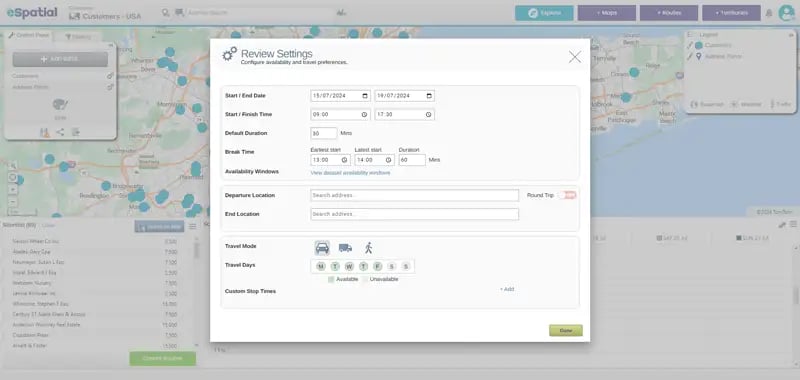The image size is (800, 380).
Task: Click the end date field 19/07/2024
Action: tap(405, 96)
